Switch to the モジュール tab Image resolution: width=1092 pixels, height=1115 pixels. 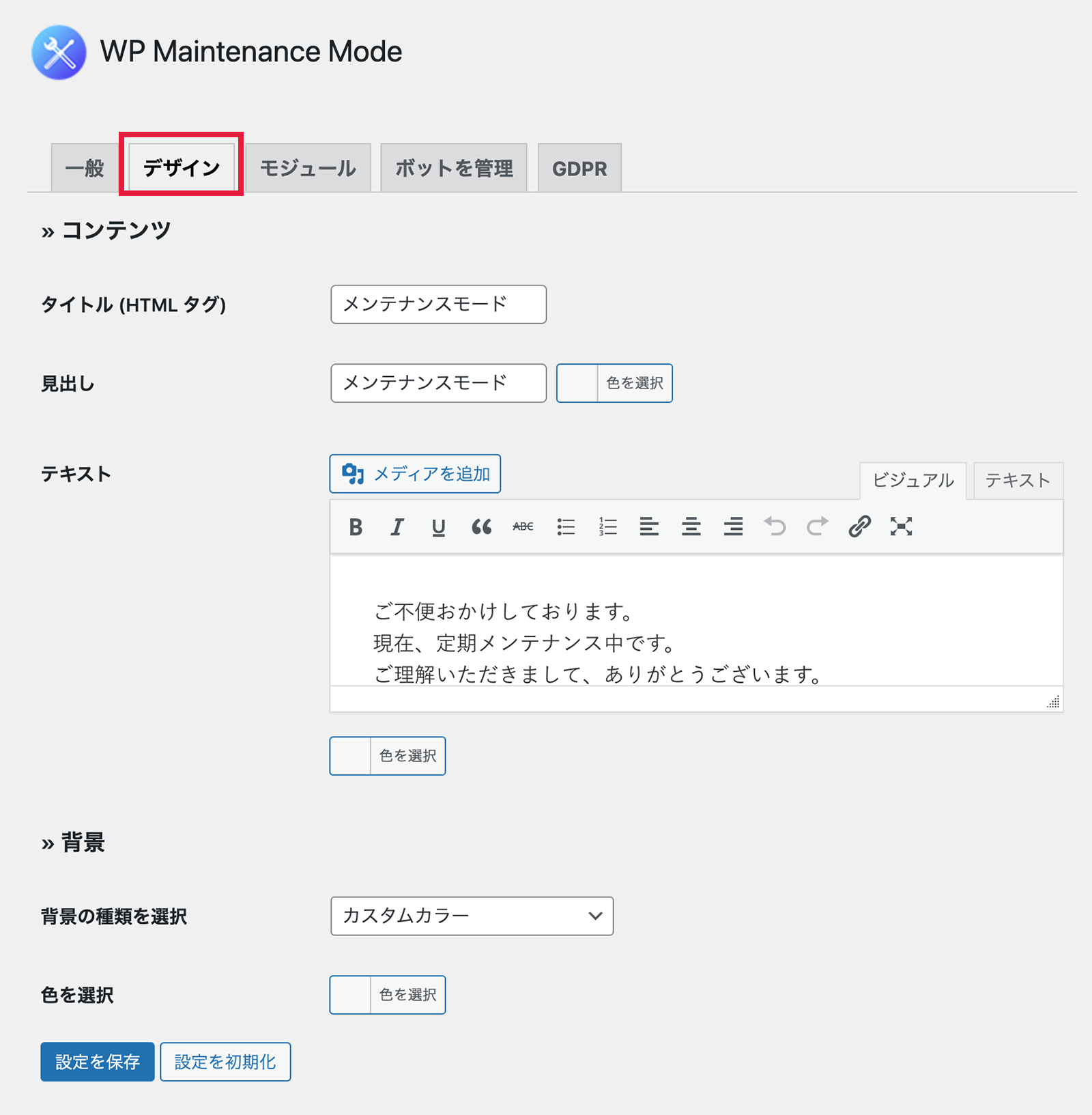click(x=308, y=168)
